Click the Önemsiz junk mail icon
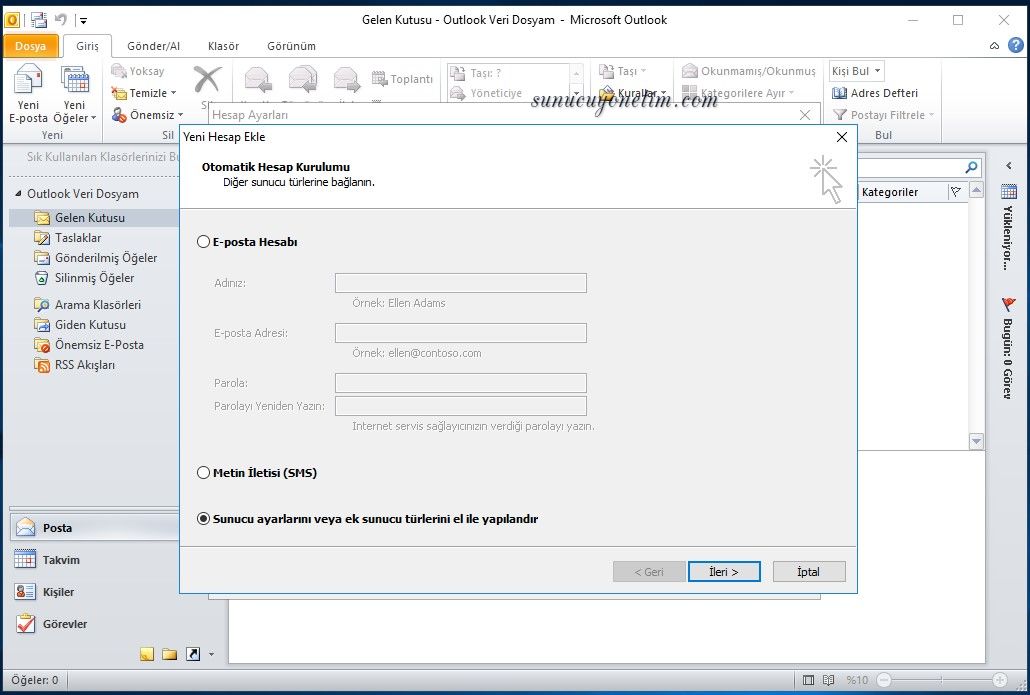 point(119,115)
